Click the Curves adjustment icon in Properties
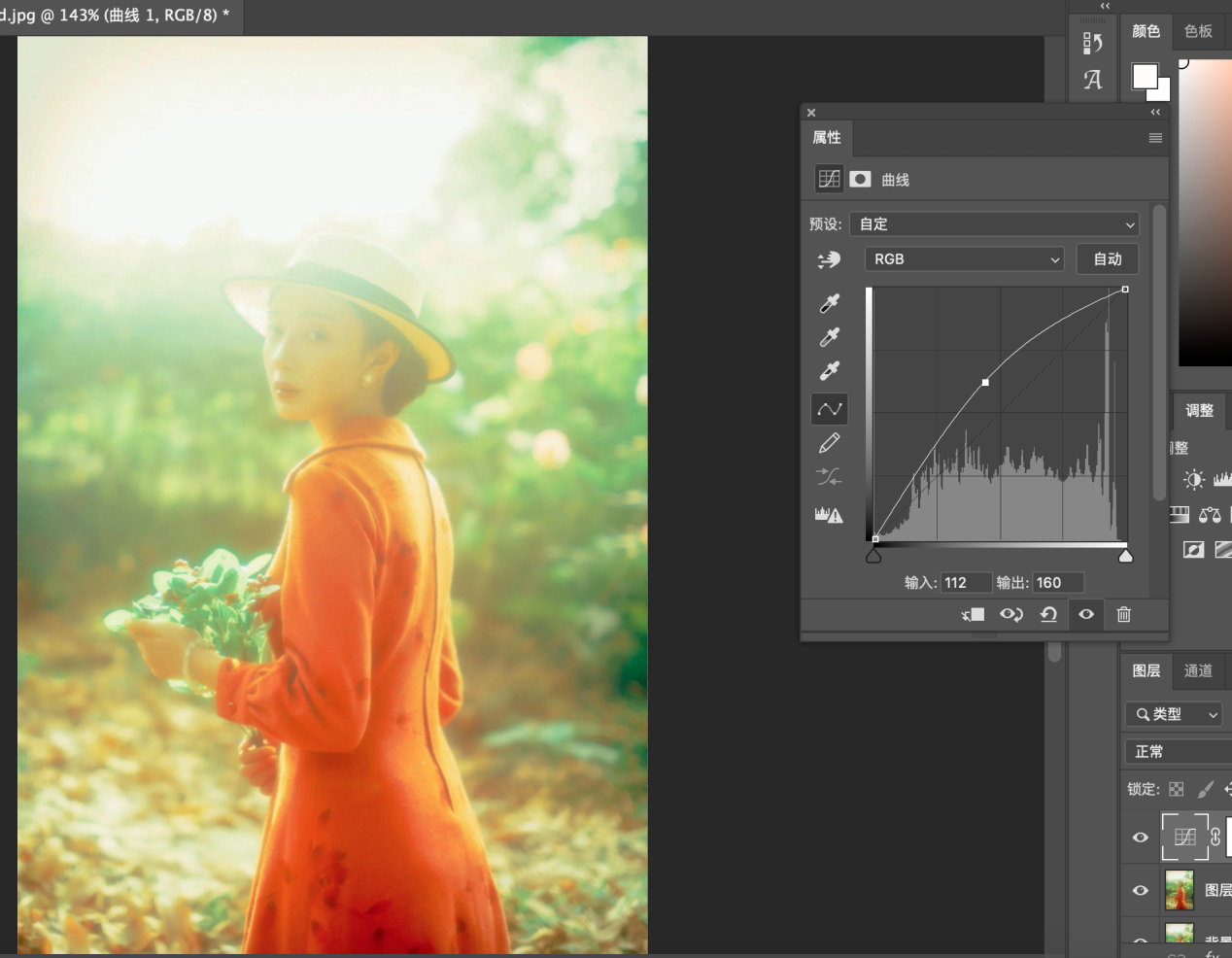 (x=829, y=179)
